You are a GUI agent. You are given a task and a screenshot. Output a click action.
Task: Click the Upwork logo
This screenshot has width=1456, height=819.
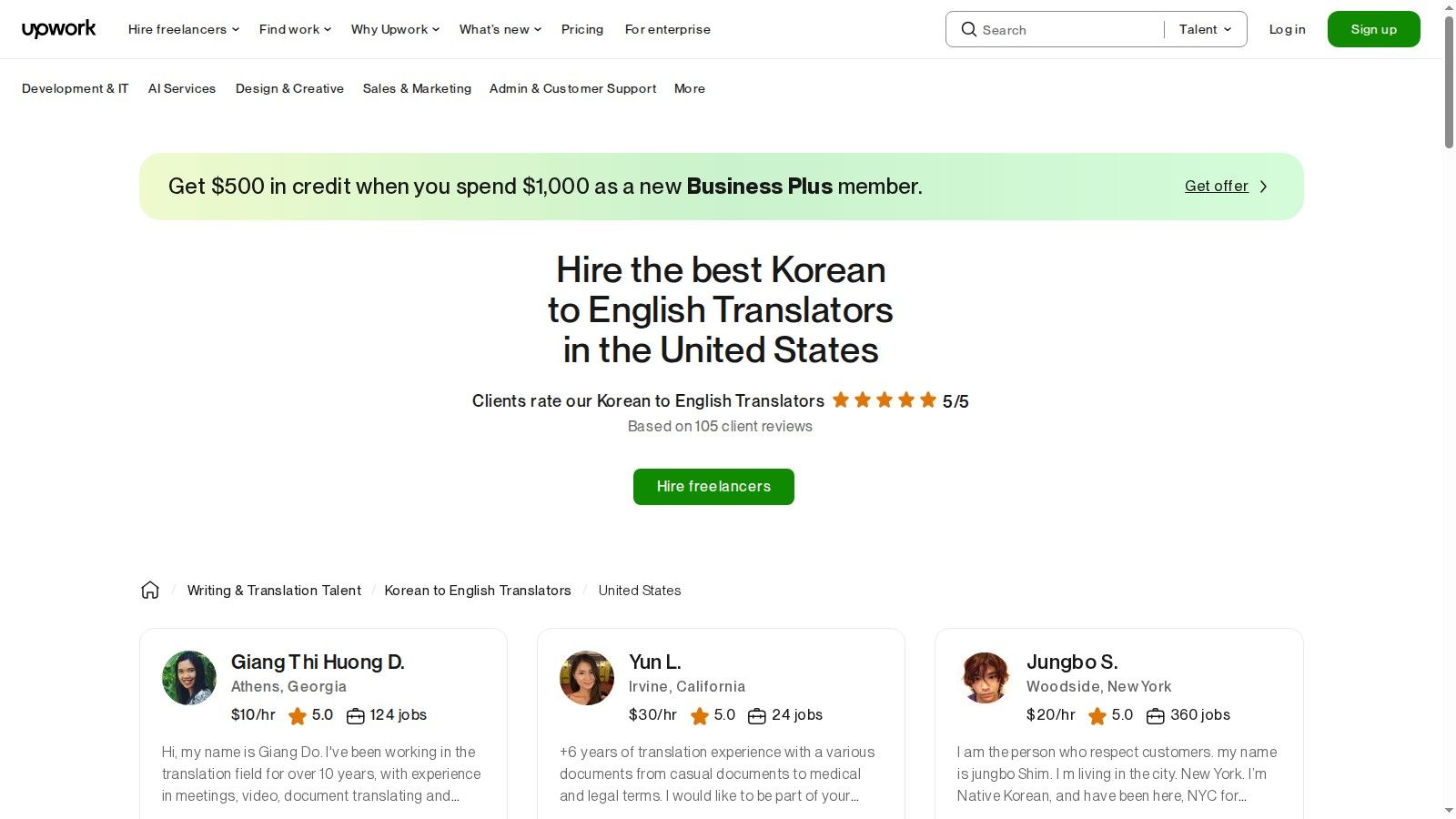[x=58, y=28]
